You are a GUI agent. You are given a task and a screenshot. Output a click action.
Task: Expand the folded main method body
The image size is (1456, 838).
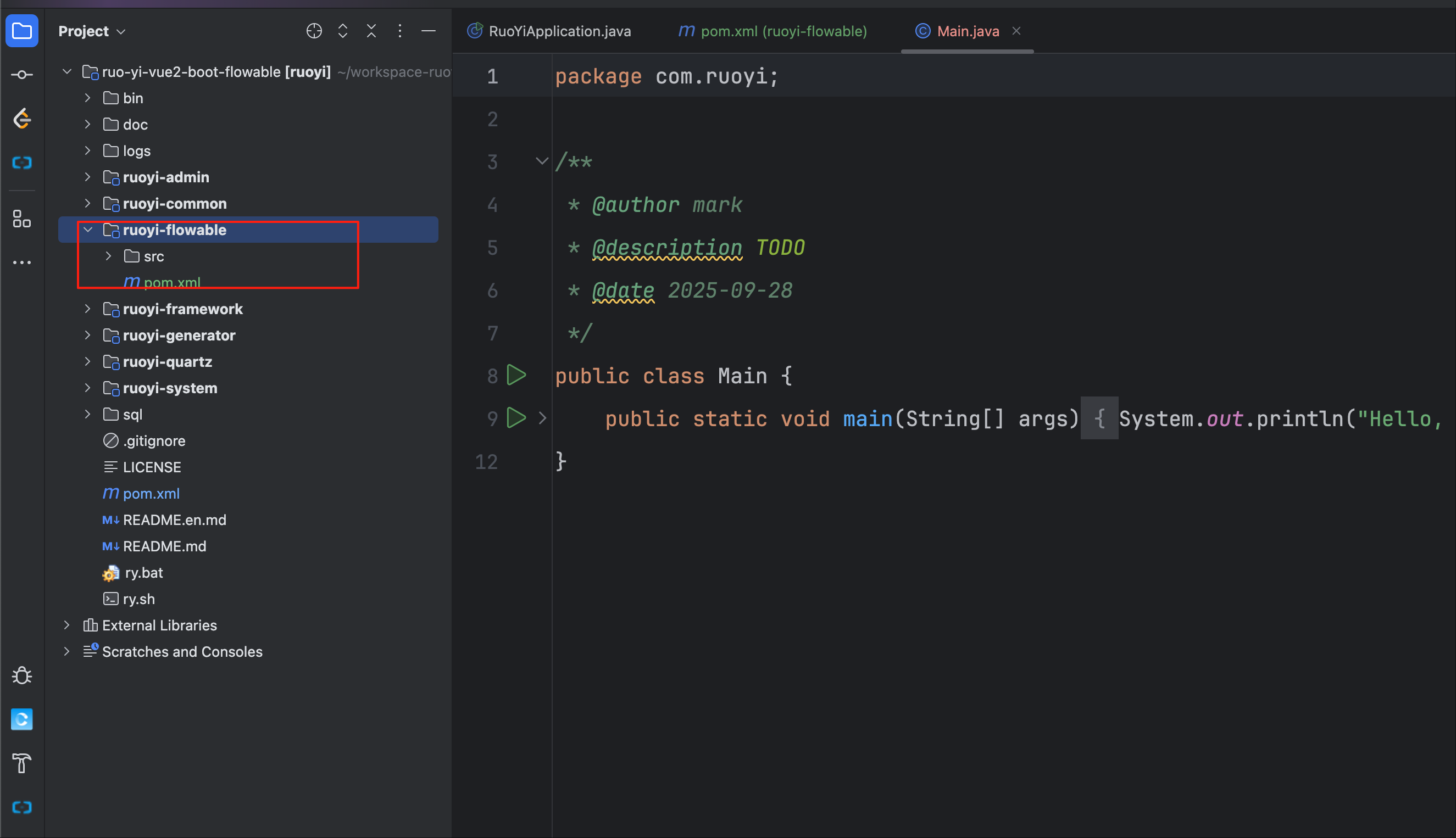click(542, 418)
